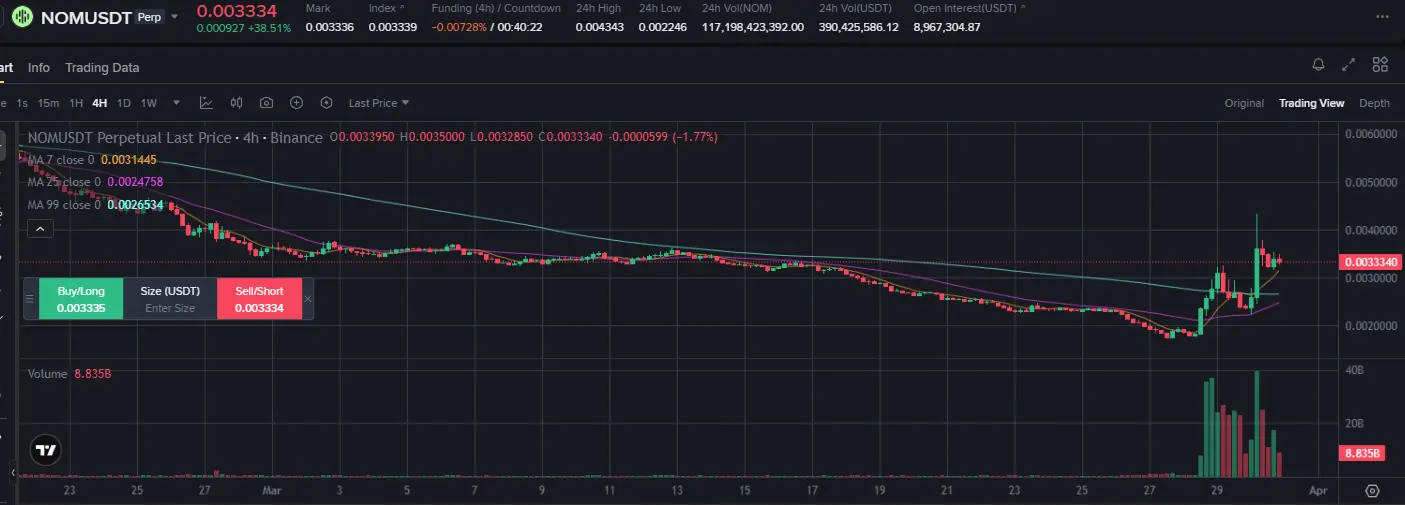The image size is (1405, 505).
Task: Click the Mar label on time axis
Action: pyautogui.click(x=272, y=491)
